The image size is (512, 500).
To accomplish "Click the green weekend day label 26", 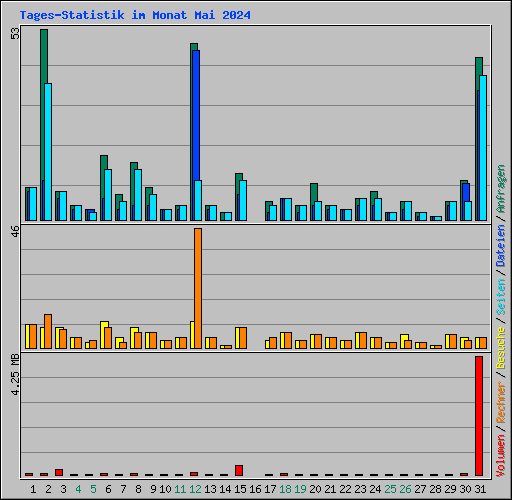I will (x=405, y=489).
